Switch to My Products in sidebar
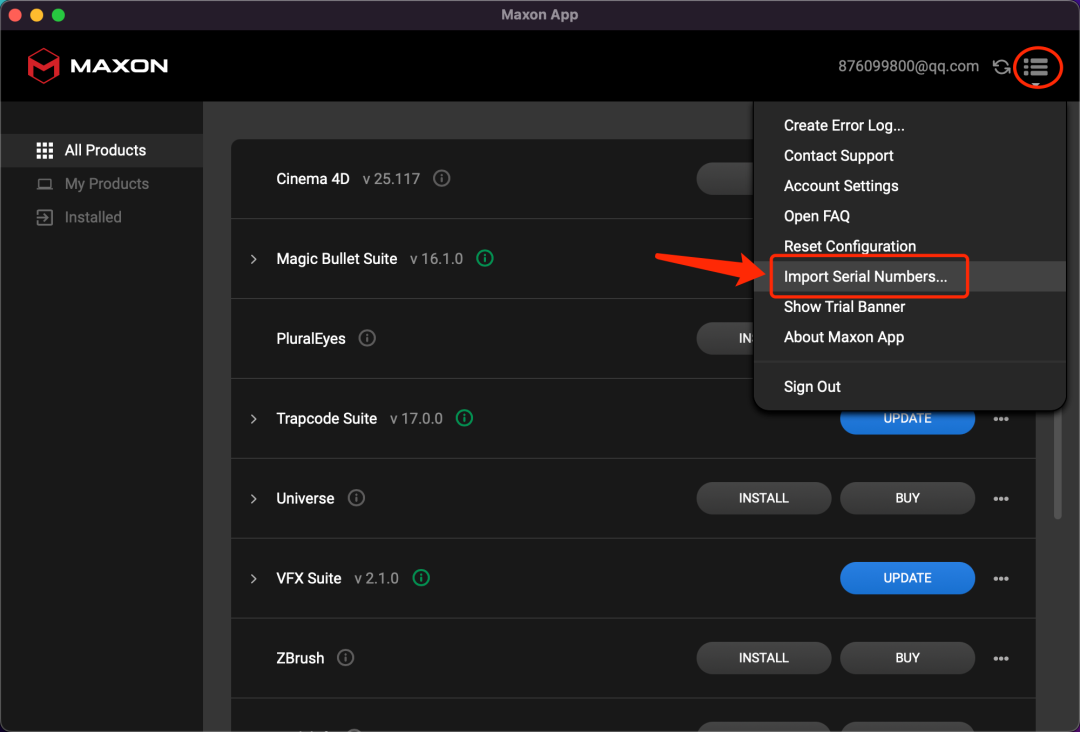 pos(106,184)
